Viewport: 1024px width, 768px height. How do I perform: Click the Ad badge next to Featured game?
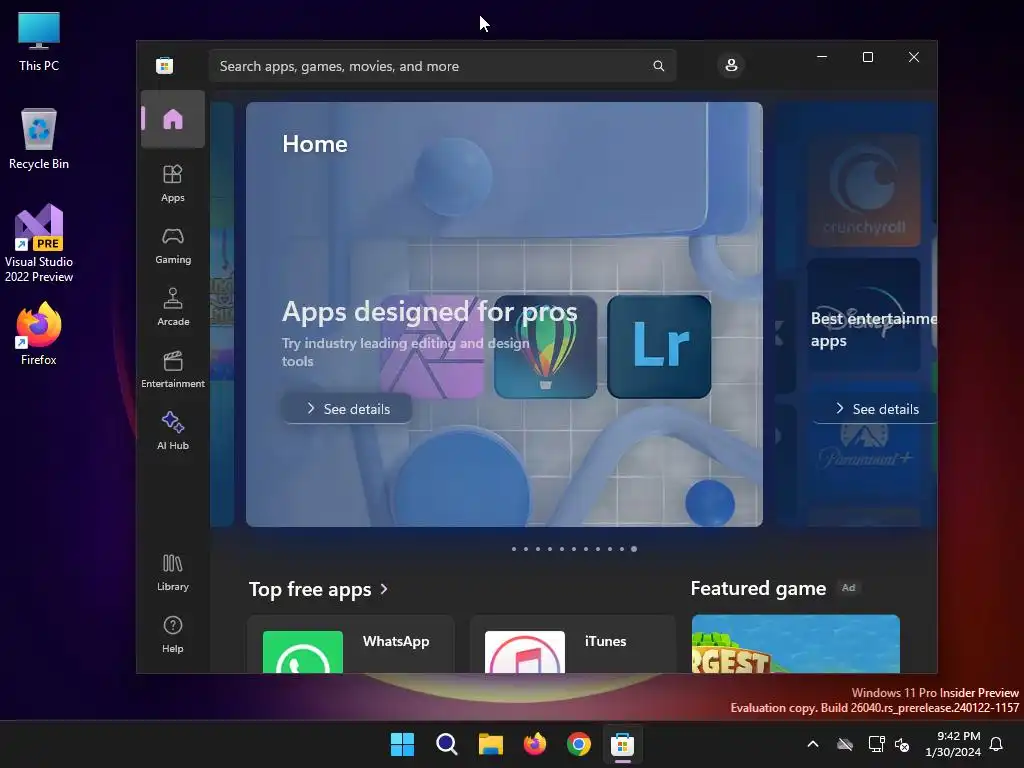[x=848, y=588]
